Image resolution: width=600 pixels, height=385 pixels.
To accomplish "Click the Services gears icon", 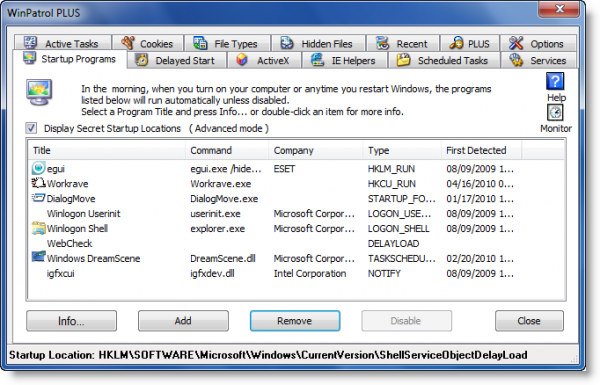I will (516, 60).
